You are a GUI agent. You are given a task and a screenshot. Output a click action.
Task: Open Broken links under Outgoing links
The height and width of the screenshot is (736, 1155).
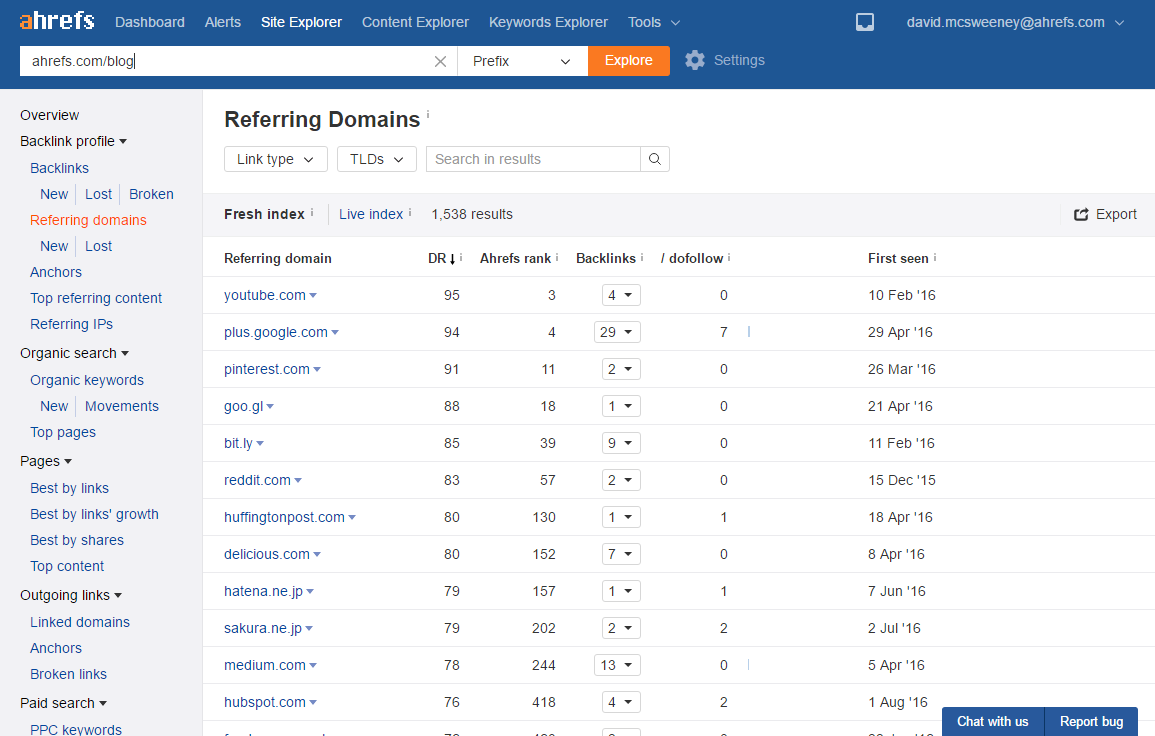[69, 674]
